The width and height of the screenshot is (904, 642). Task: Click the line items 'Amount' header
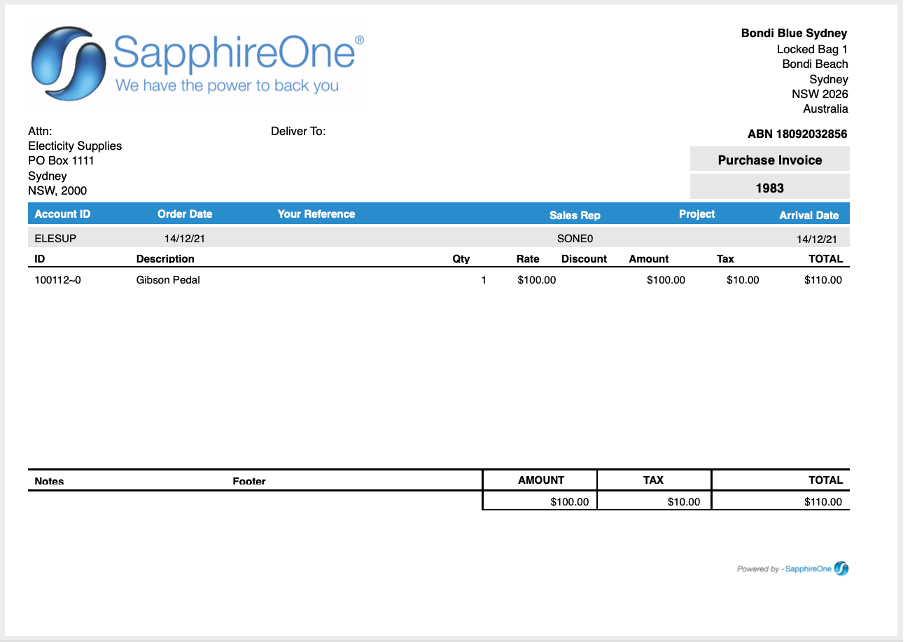(x=649, y=259)
